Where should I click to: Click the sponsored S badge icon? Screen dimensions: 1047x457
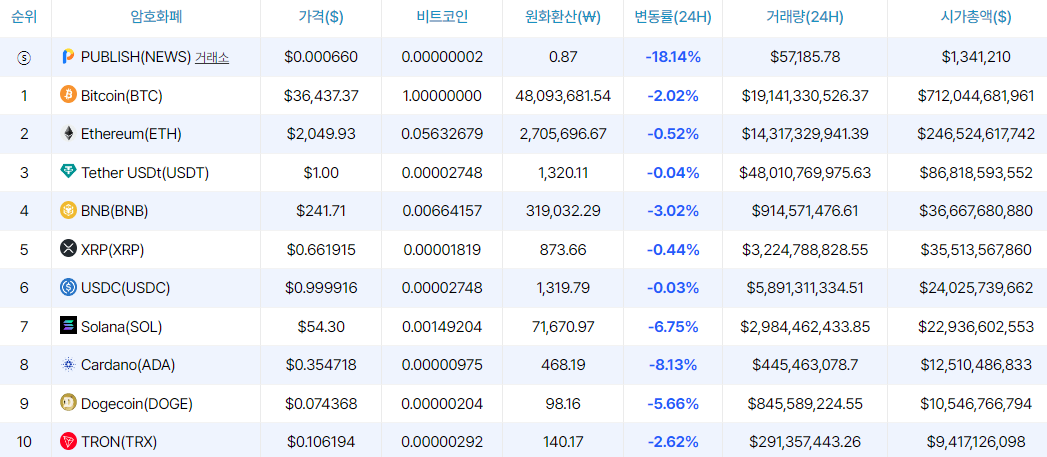[x=24, y=57]
